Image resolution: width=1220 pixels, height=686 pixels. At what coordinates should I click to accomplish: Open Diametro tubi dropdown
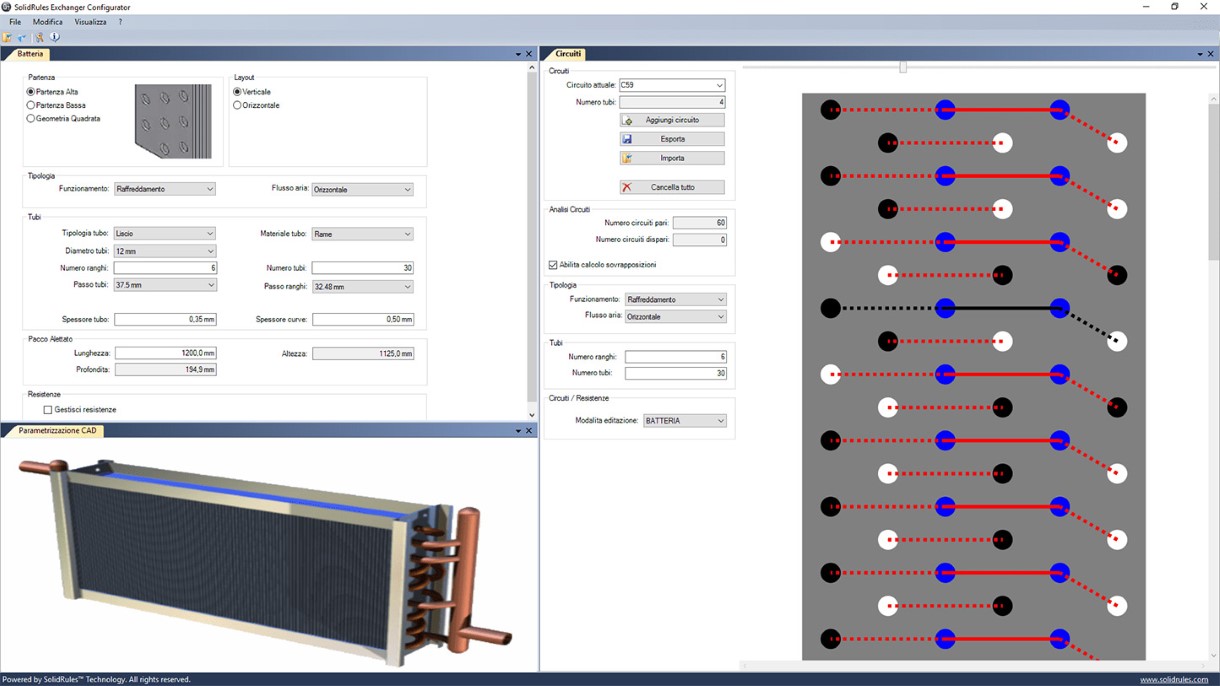click(165, 251)
